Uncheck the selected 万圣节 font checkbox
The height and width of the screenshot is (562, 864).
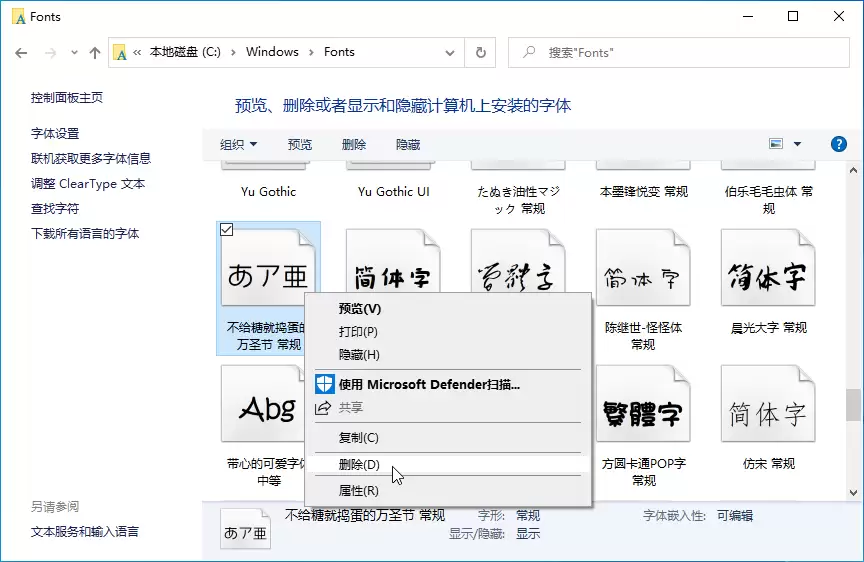[226, 230]
